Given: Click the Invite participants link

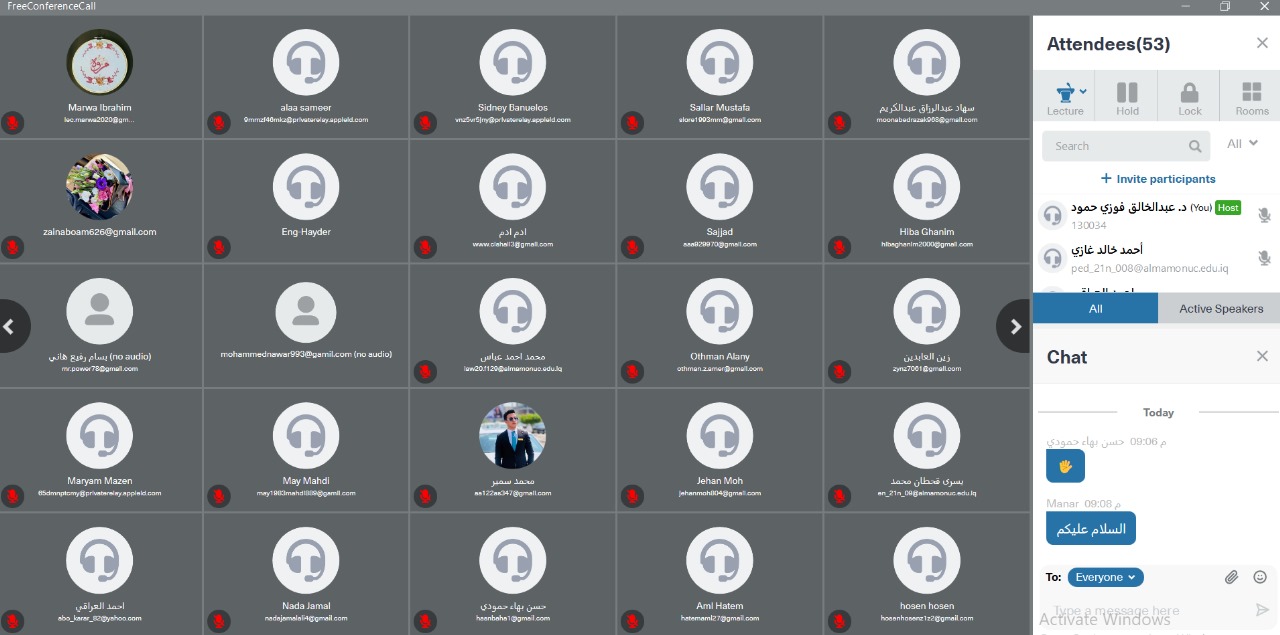Looking at the screenshot, I should coord(1158,179).
